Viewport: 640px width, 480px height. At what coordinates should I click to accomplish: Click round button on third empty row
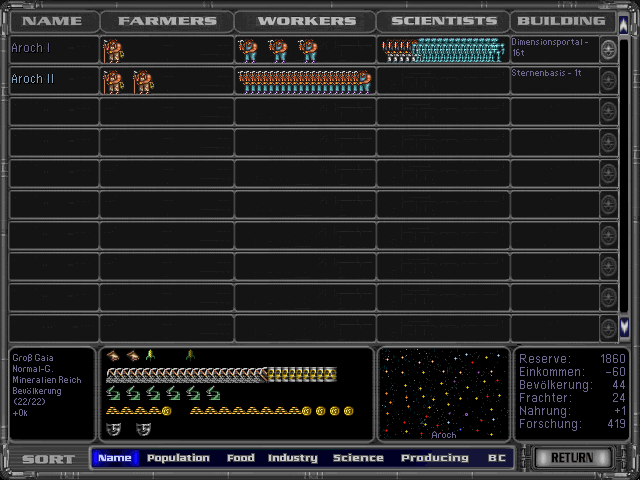pos(608,174)
